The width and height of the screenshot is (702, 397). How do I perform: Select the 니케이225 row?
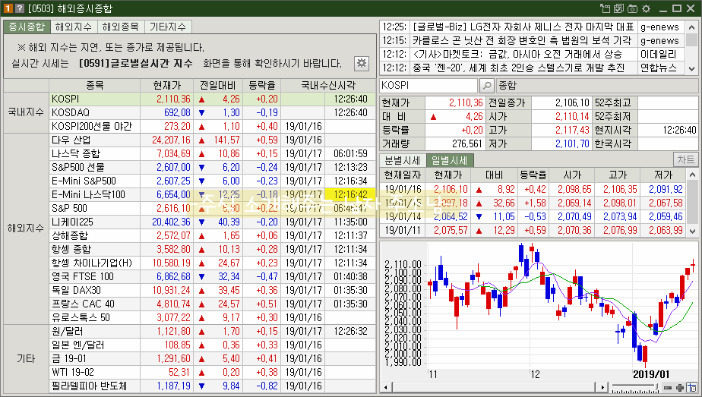tap(213, 222)
